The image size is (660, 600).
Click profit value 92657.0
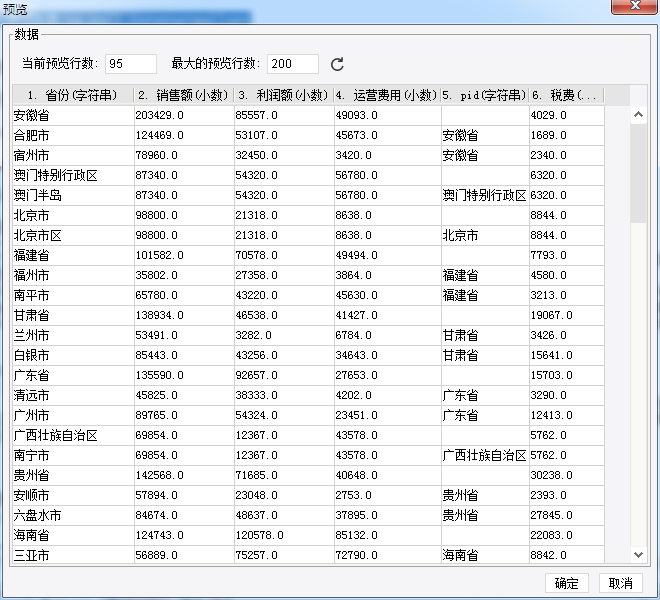[284, 375]
